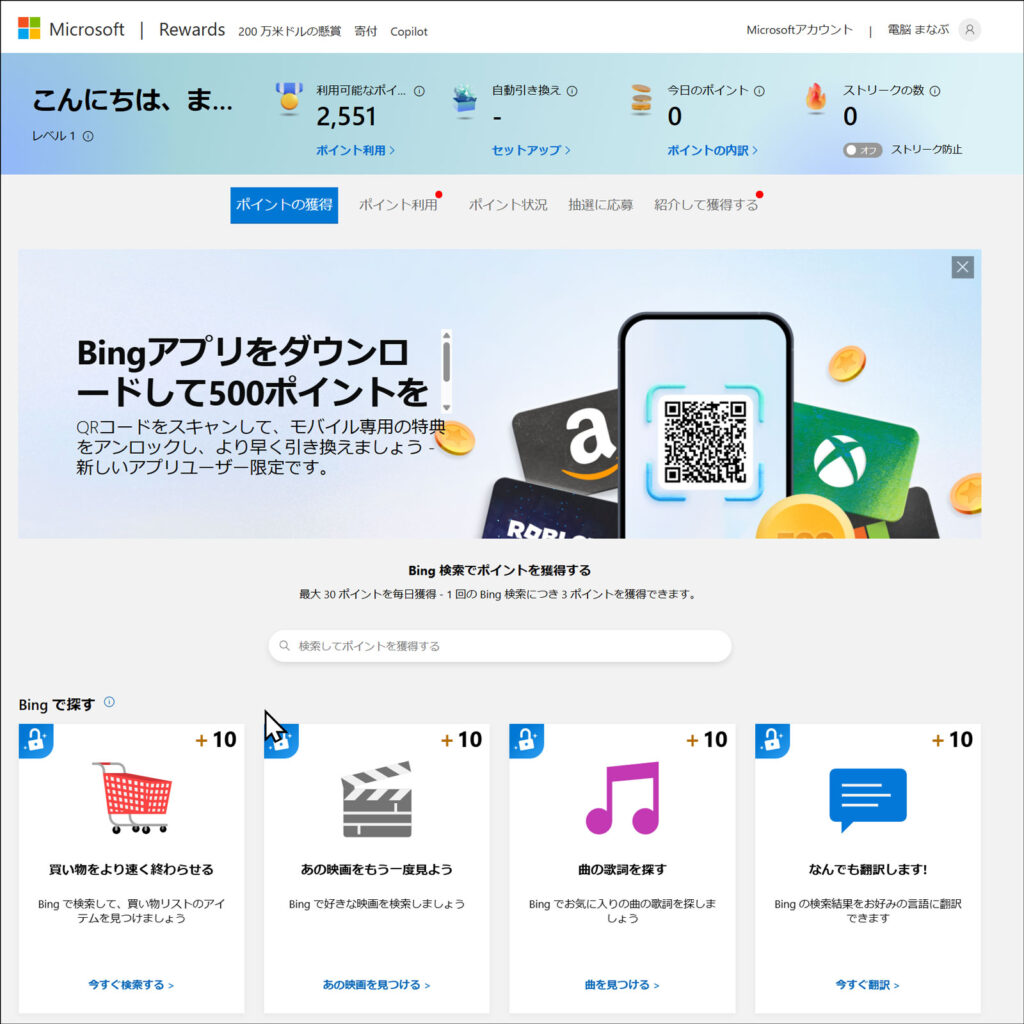Viewport: 1024px width, 1024px height.
Task: Open info icon next to レベル 1
Action: (88, 136)
